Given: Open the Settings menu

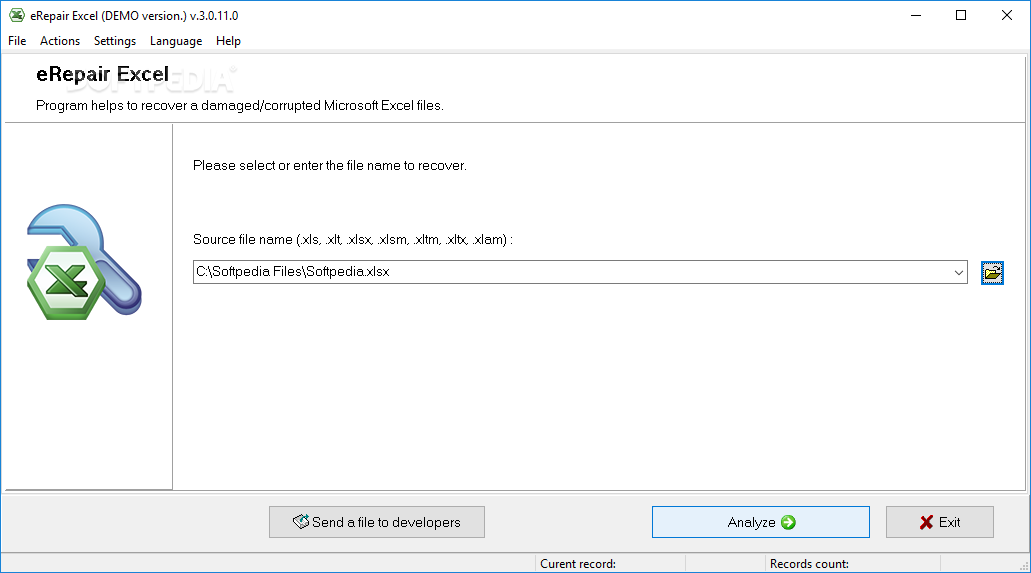Looking at the screenshot, I should click(115, 41).
